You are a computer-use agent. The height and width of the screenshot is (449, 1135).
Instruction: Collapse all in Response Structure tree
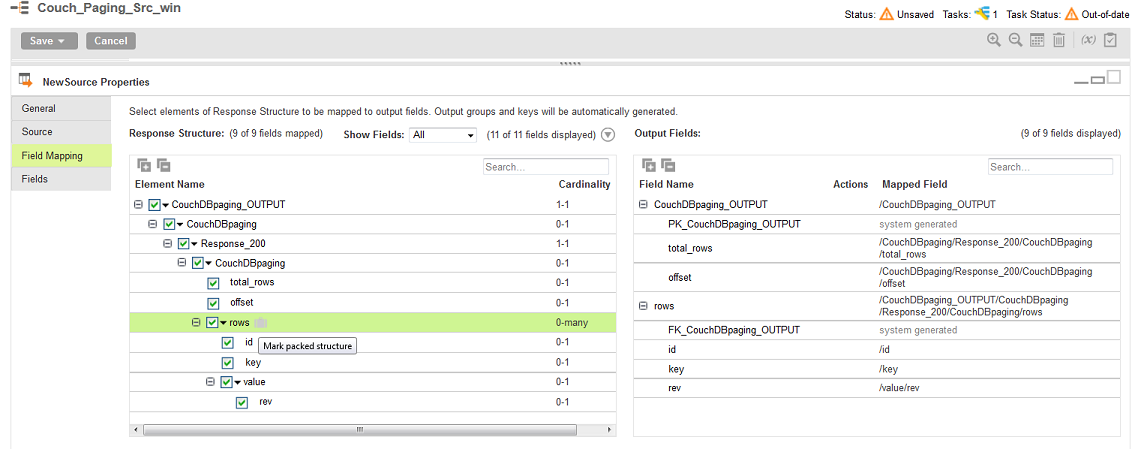point(163,166)
